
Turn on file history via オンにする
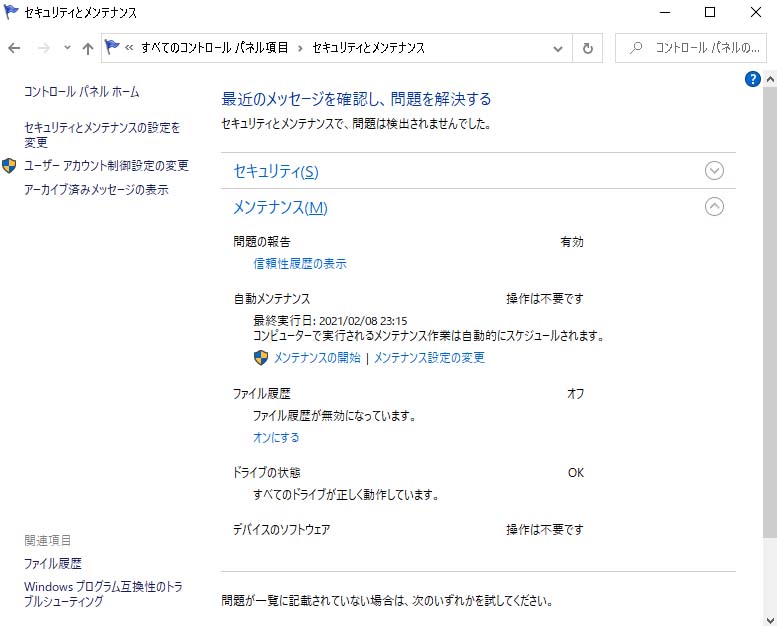(276, 438)
